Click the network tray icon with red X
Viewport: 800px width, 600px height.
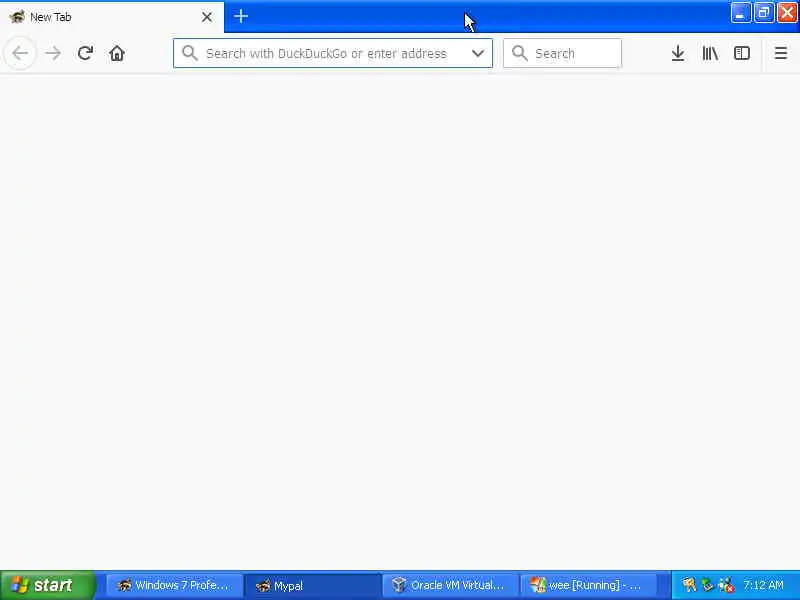pyautogui.click(x=726, y=585)
